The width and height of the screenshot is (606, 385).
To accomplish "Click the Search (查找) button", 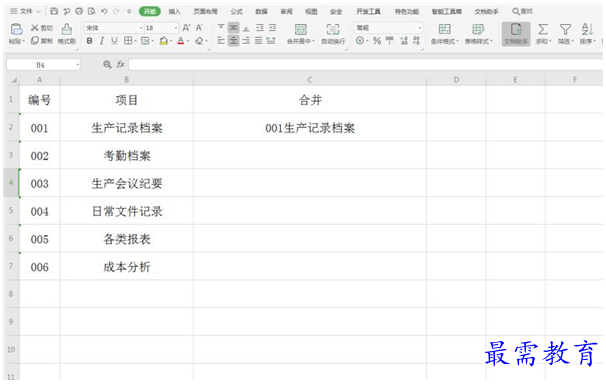I will point(523,12).
